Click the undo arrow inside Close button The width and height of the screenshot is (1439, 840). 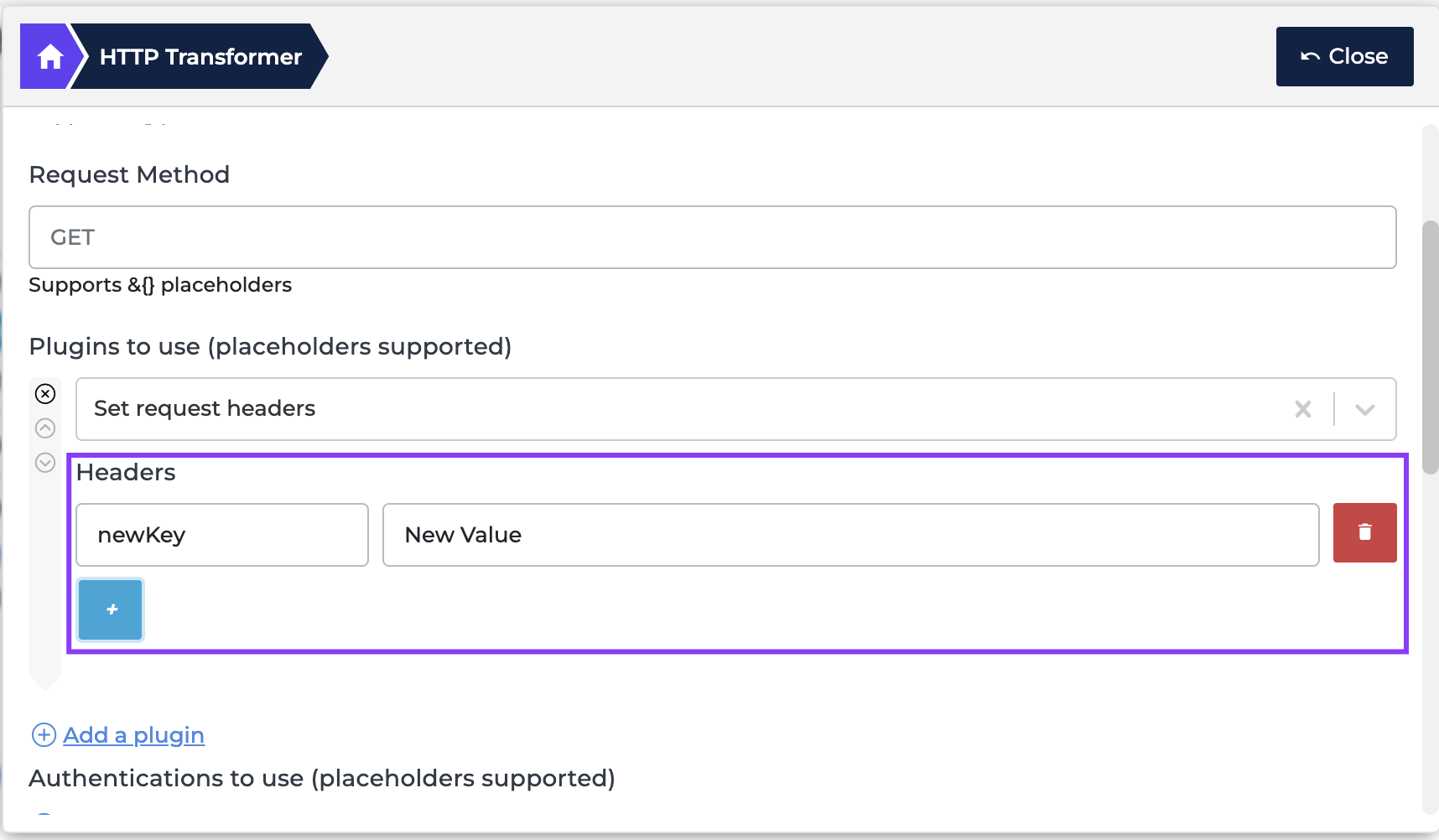pos(1310,56)
